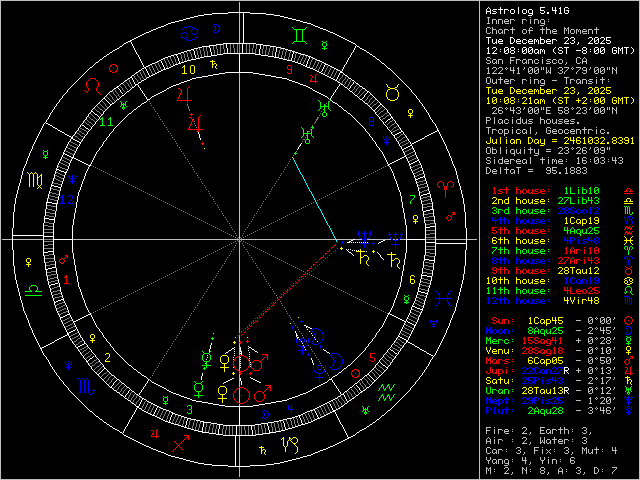This screenshot has height=480, width=640.
Task: Select the Sagittarius arrow on the chart wheel
Action: pyautogui.click(x=181, y=439)
